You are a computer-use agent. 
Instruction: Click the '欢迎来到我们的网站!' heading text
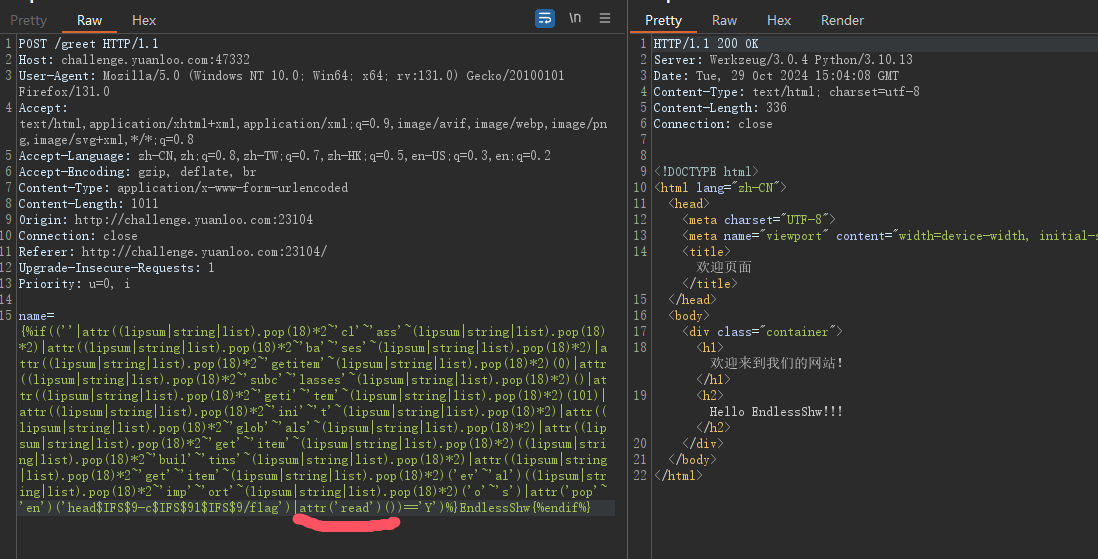(x=776, y=364)
